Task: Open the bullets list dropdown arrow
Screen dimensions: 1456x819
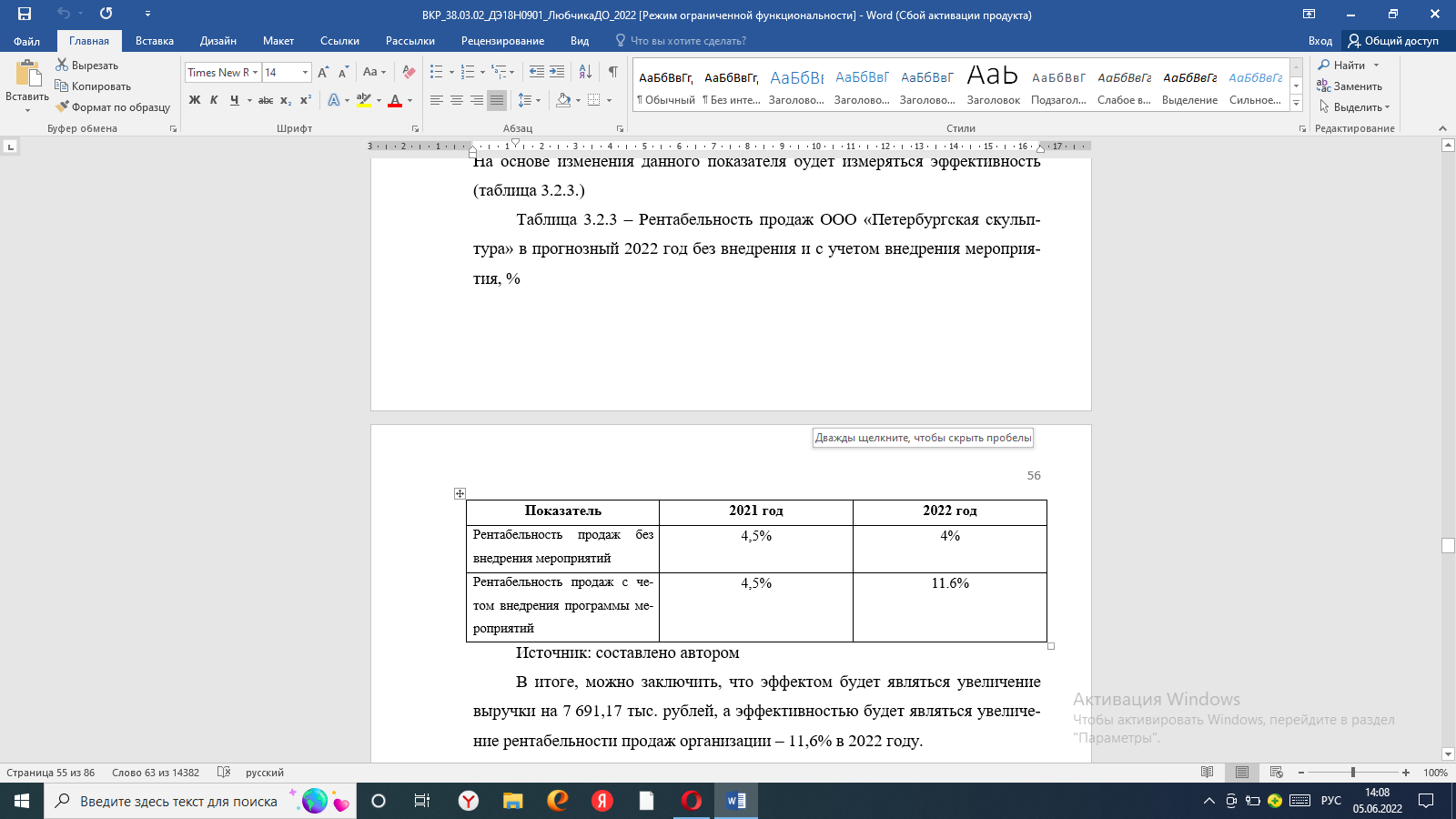Action: [451, 72]
